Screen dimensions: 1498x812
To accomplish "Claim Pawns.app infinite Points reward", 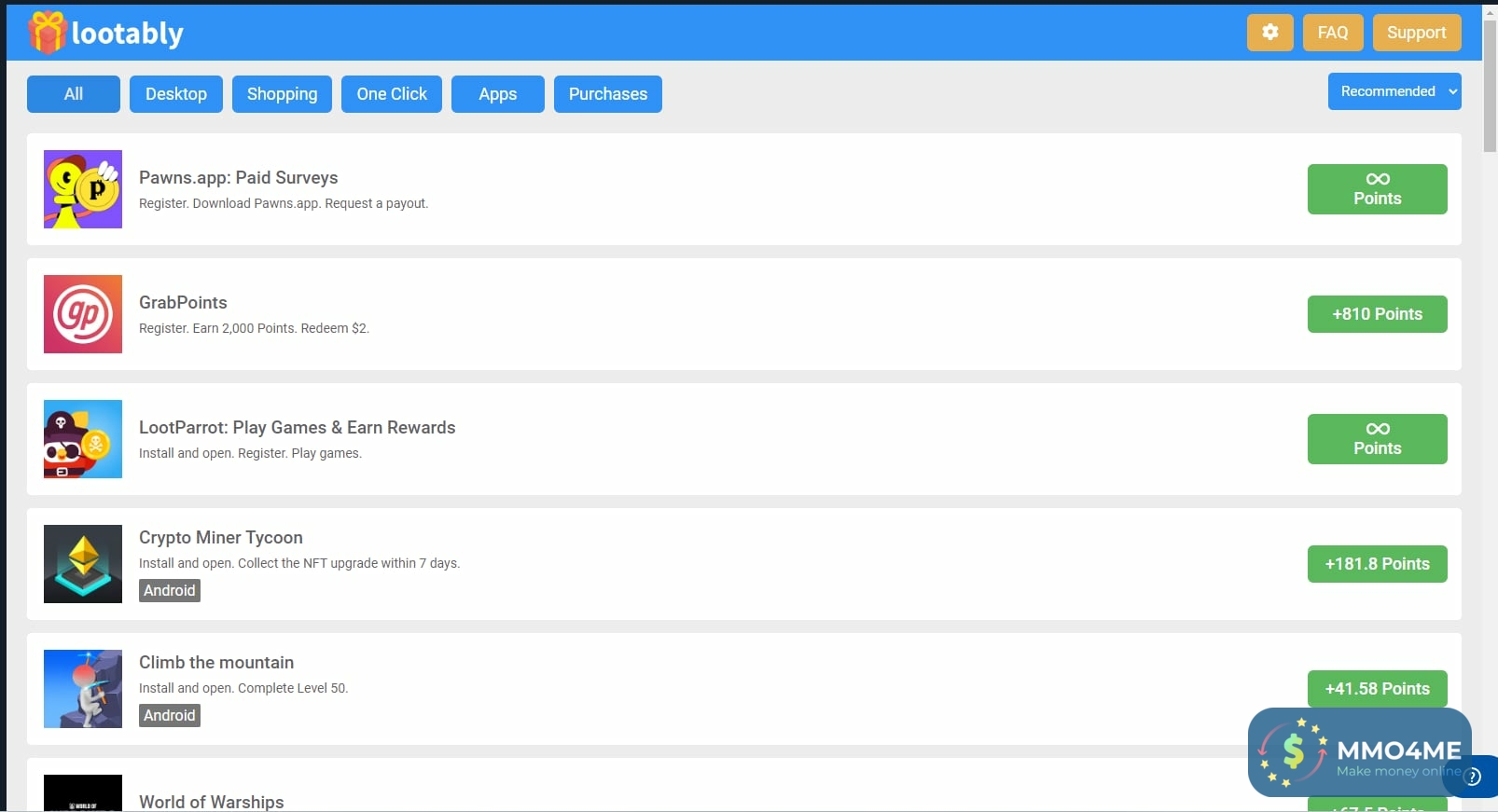I will 1378,189.
